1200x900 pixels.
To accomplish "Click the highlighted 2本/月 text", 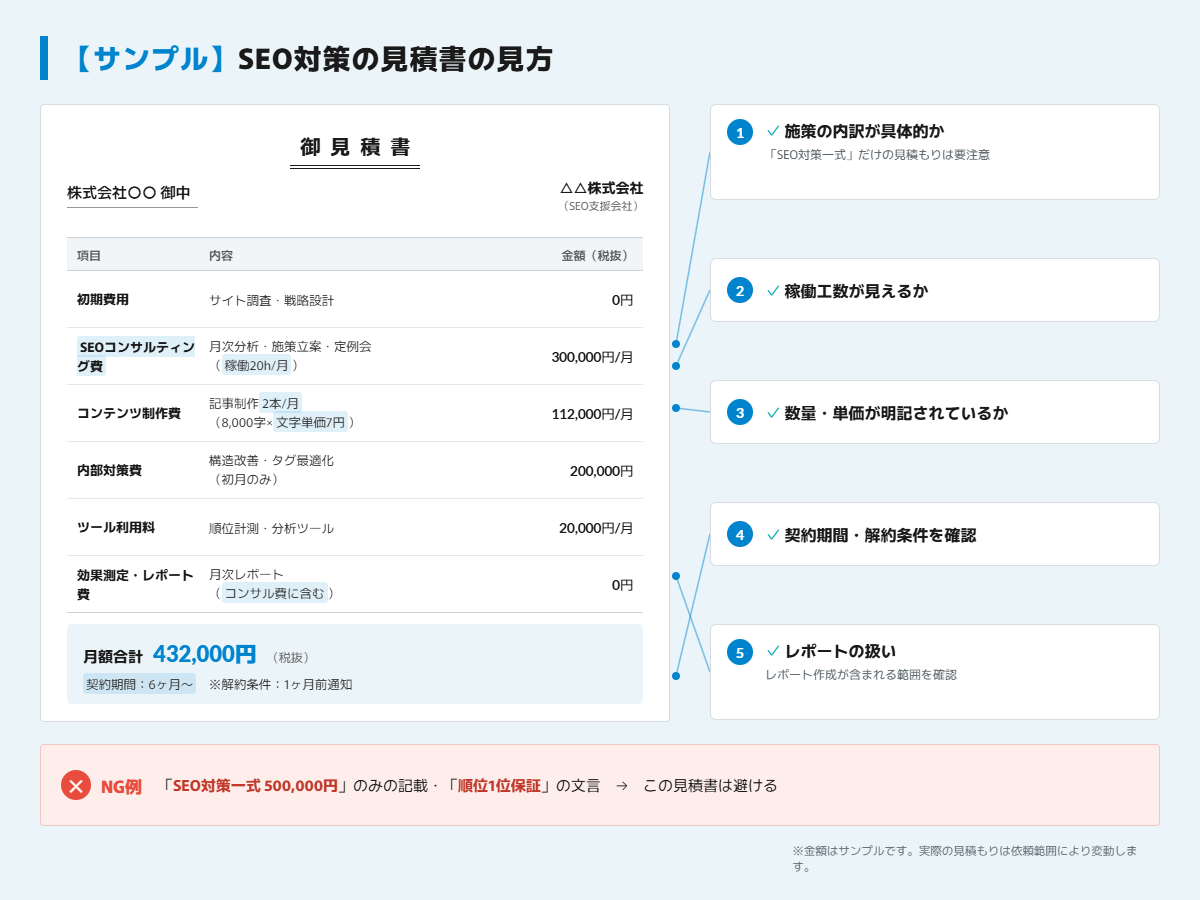I will 280,403.
